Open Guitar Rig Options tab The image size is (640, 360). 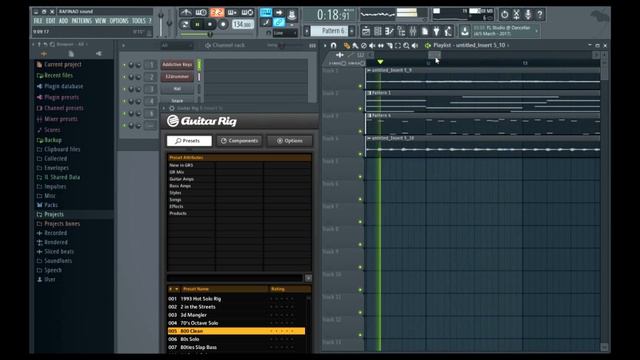(x=290, y=141)
